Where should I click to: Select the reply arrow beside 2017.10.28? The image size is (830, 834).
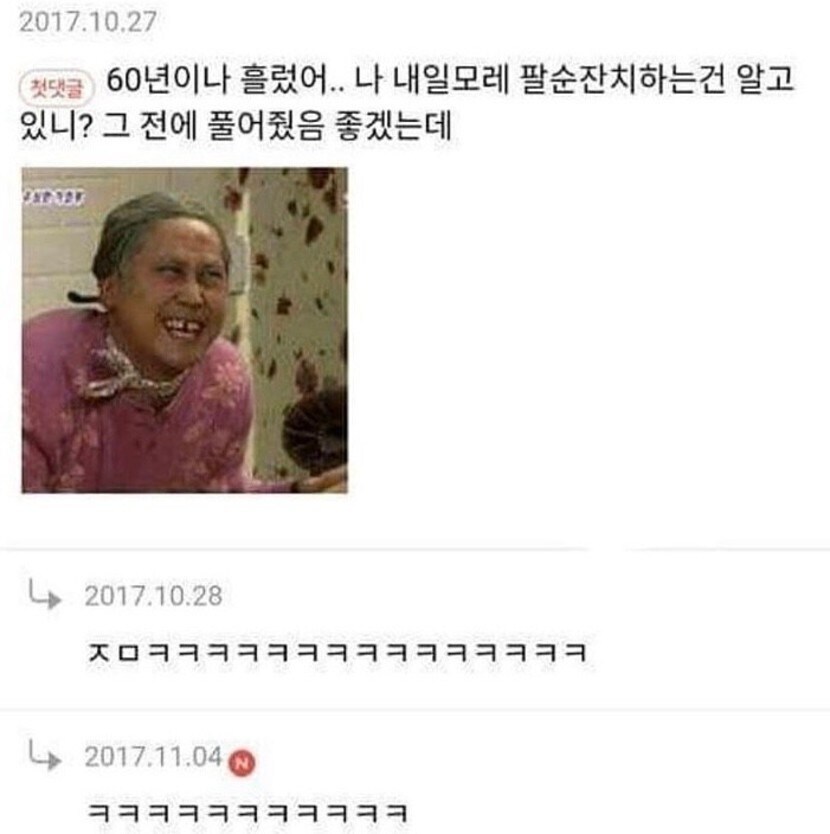click(x=45, y=593)
